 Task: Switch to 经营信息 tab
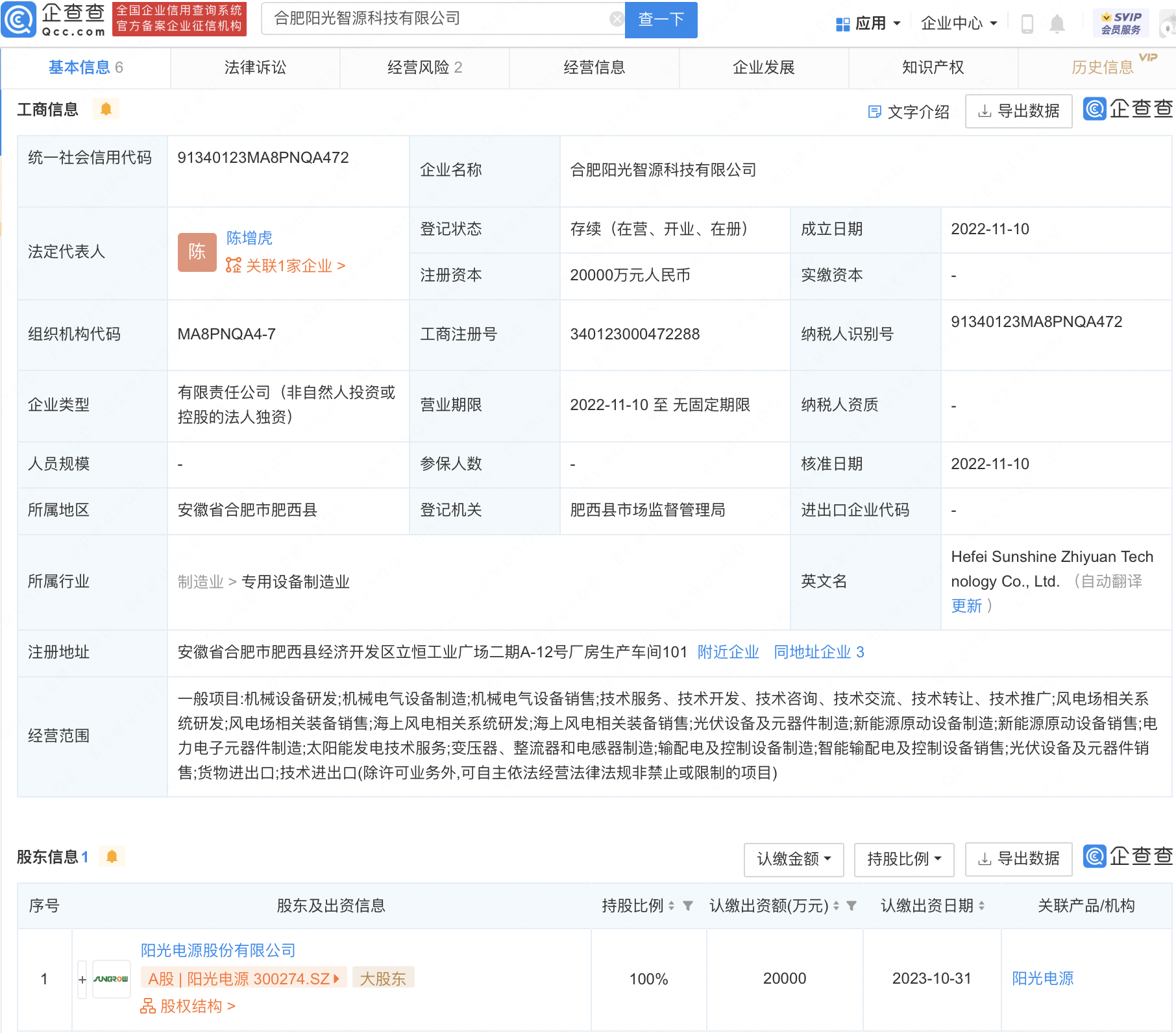[x=594, y=67]
